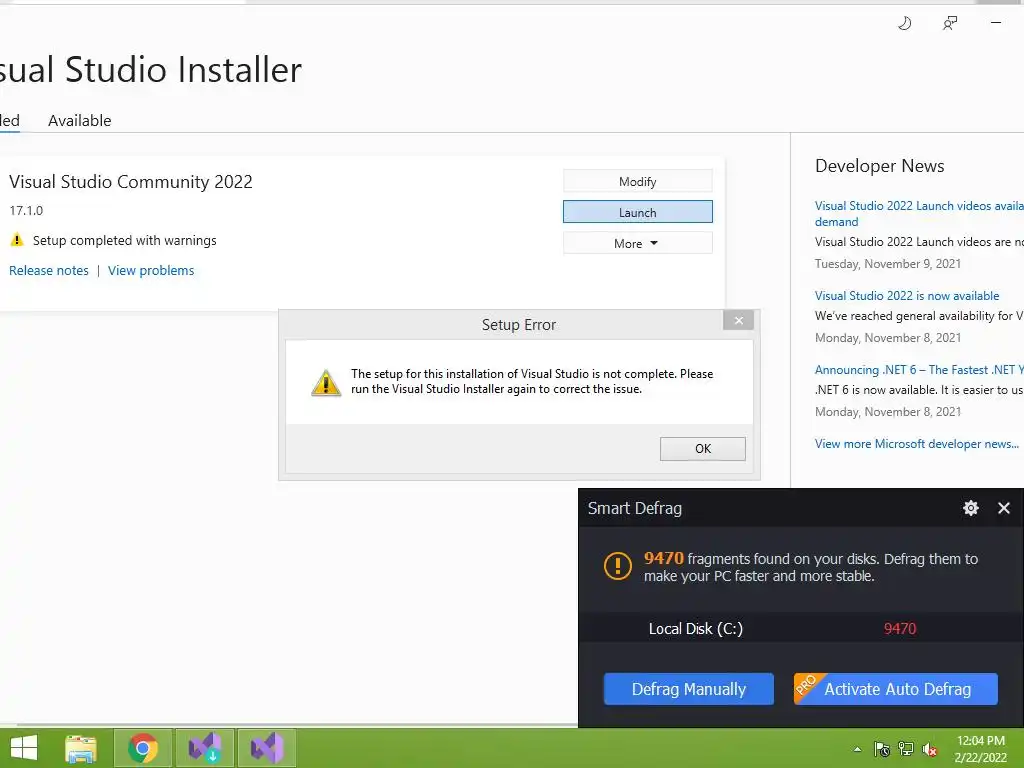The image size is (1024, 768).
Task: Minimize the Visual Studio Installer window
Action: click(996, 23)
